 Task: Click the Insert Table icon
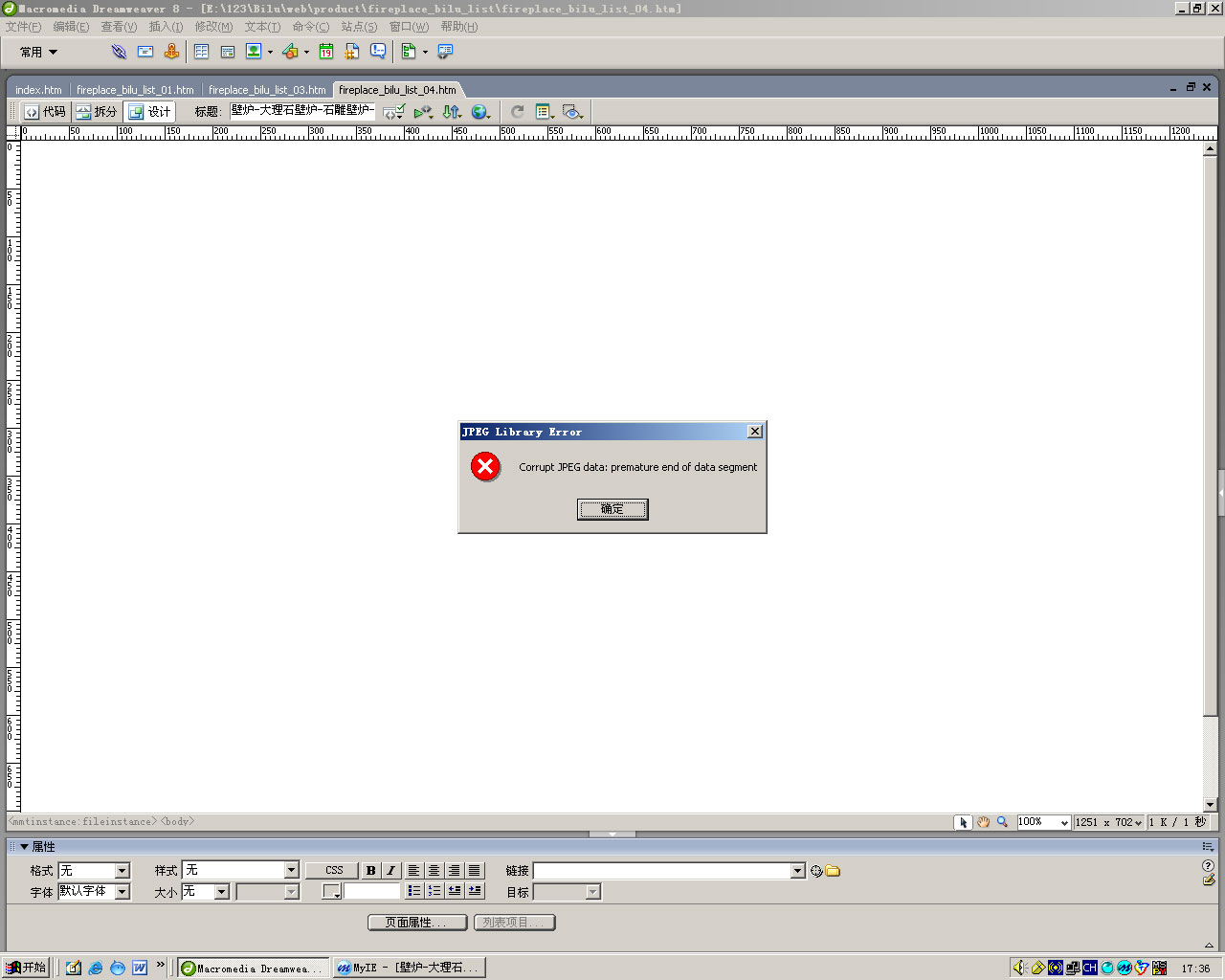(202, 52)
